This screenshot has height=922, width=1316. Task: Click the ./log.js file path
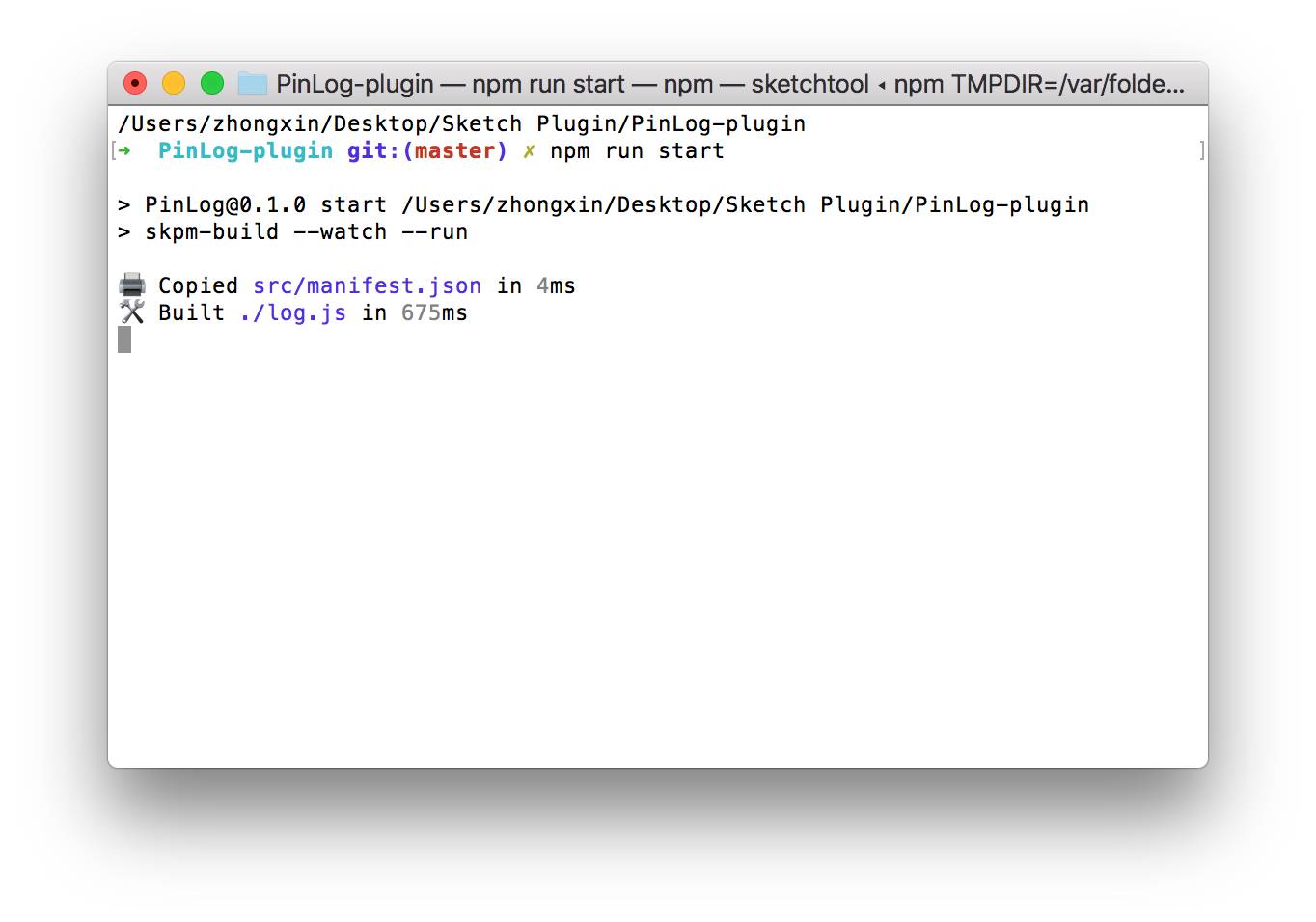tap(293, 313)
